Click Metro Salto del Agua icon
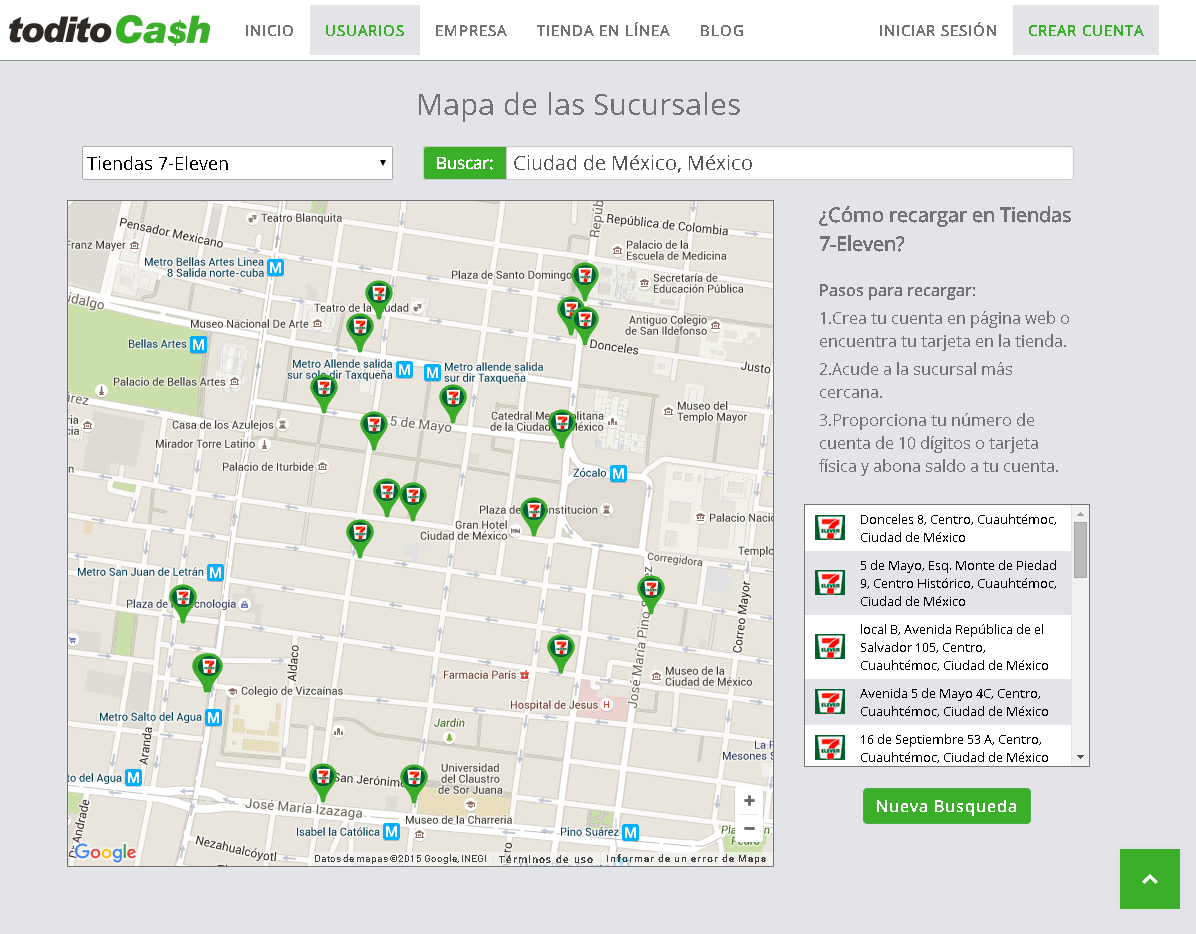 pos(214,717)
